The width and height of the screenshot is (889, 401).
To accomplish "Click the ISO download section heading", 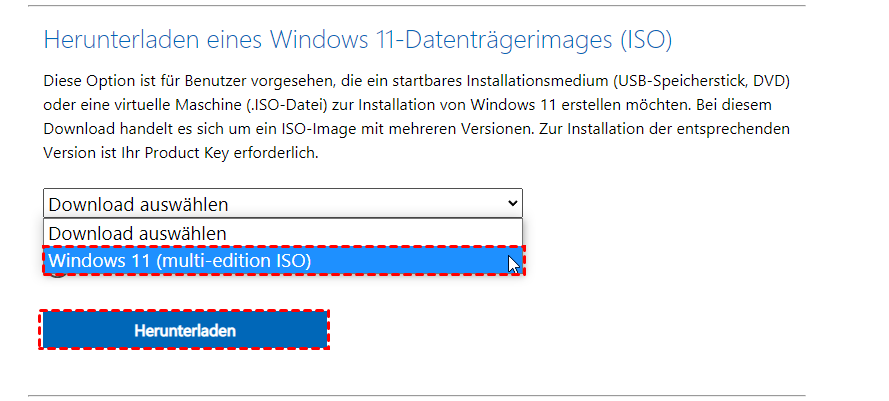I will pos(357,41).
